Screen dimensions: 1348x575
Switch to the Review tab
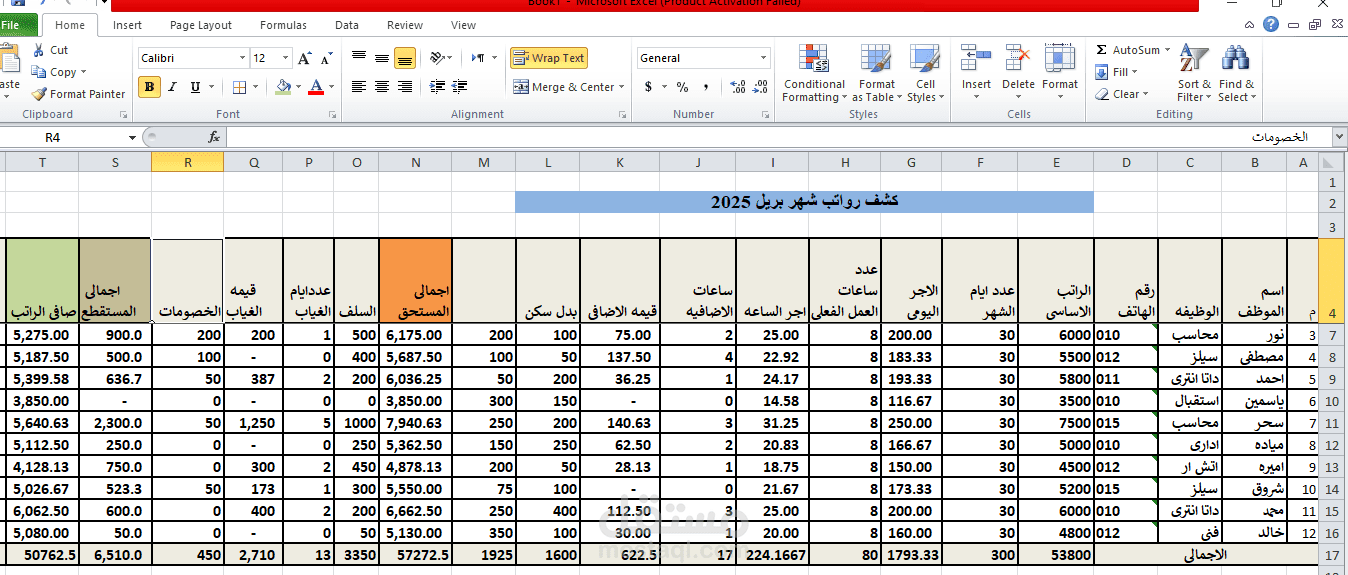pyautogui.click(x=405, y=25)
